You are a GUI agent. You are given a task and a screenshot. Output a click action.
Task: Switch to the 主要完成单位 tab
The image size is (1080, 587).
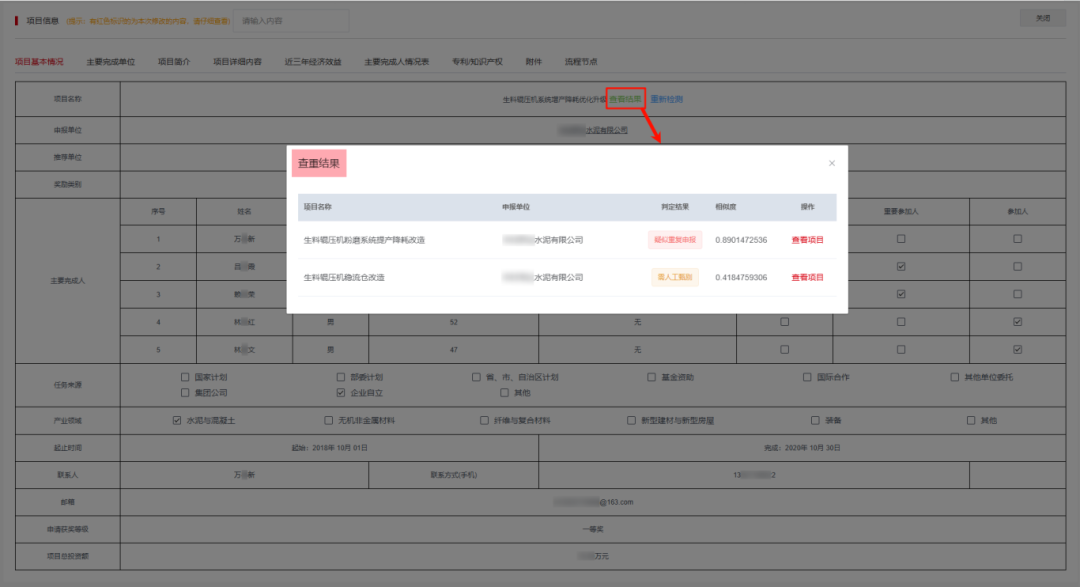[111, 62]
